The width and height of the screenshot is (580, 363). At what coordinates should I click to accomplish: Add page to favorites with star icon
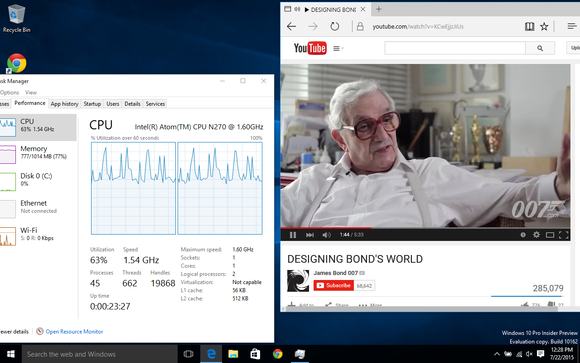point(544,26)
